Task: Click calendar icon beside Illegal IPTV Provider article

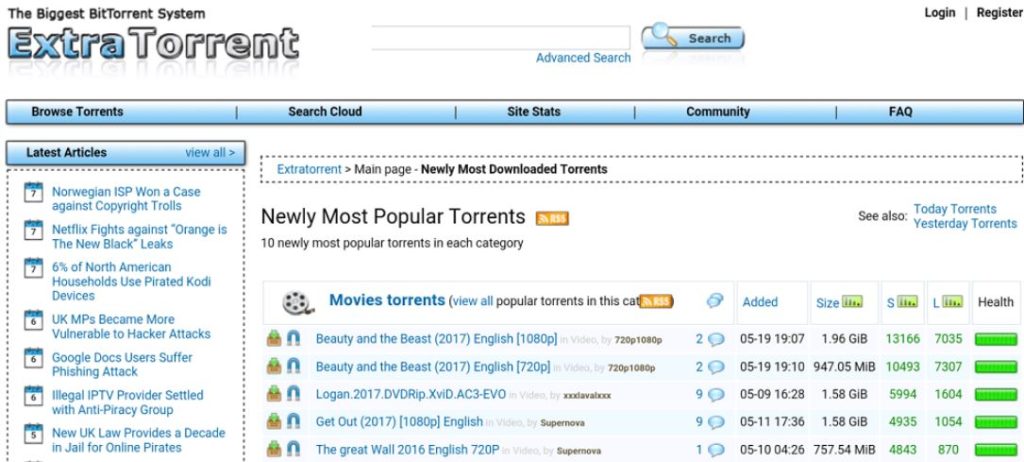Action: (33, 395)
